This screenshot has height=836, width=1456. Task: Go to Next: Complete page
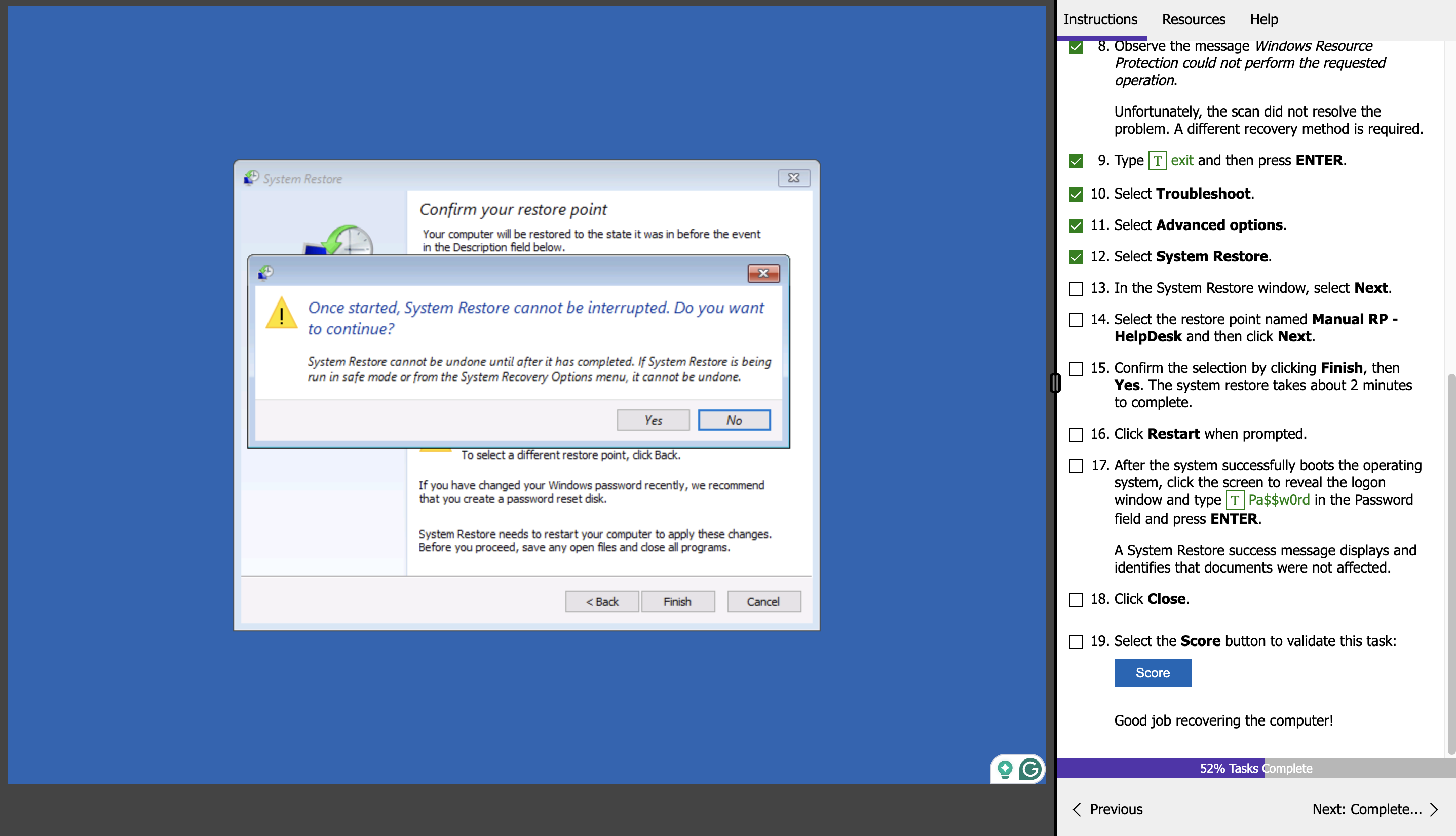[1366, 809]
